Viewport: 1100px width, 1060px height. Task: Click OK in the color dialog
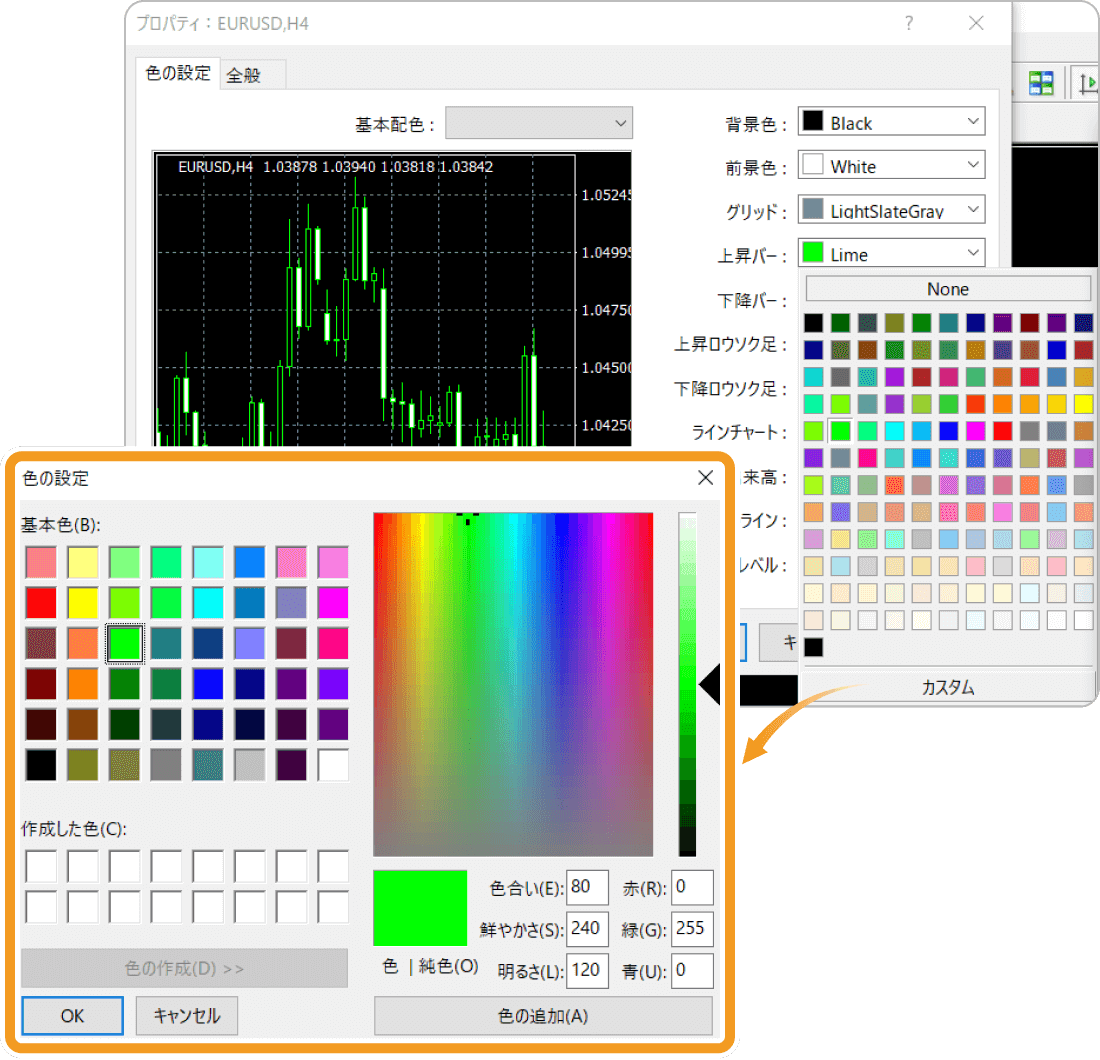(x=72, y=1015)
